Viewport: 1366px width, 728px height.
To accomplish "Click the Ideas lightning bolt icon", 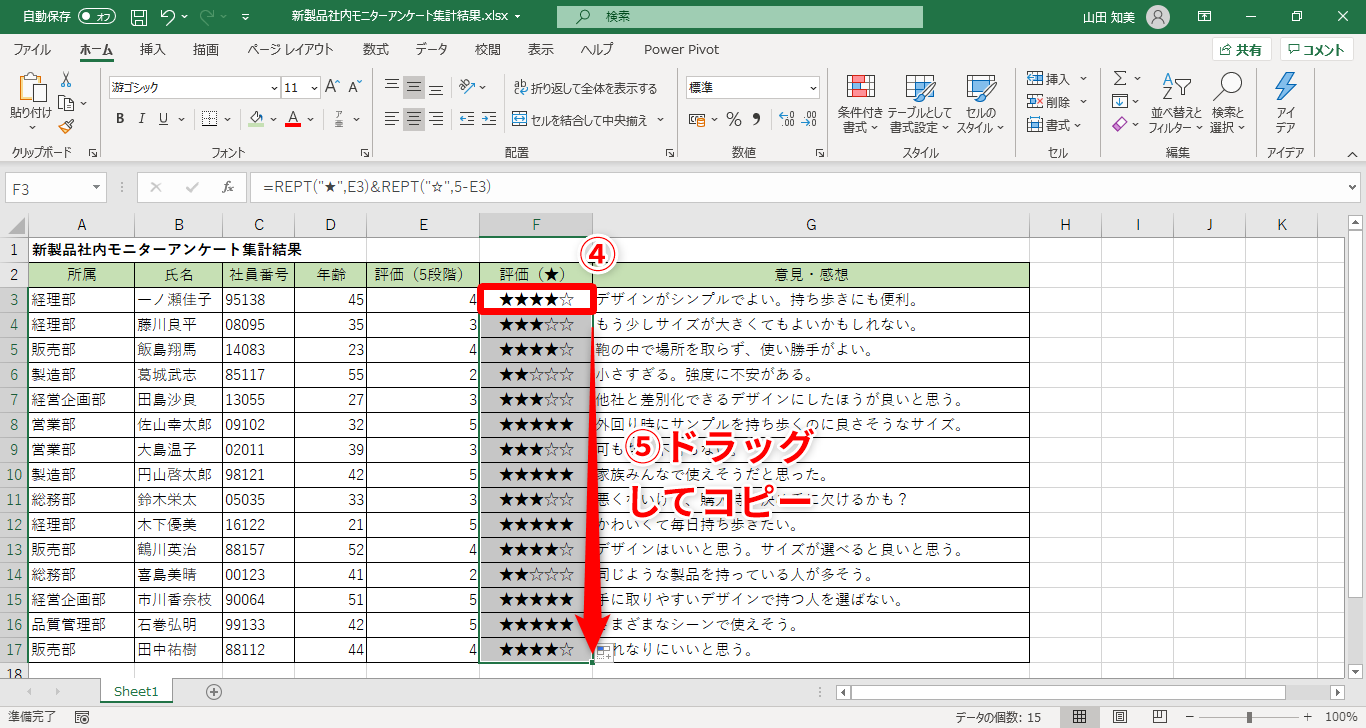I will (1285, 87).
